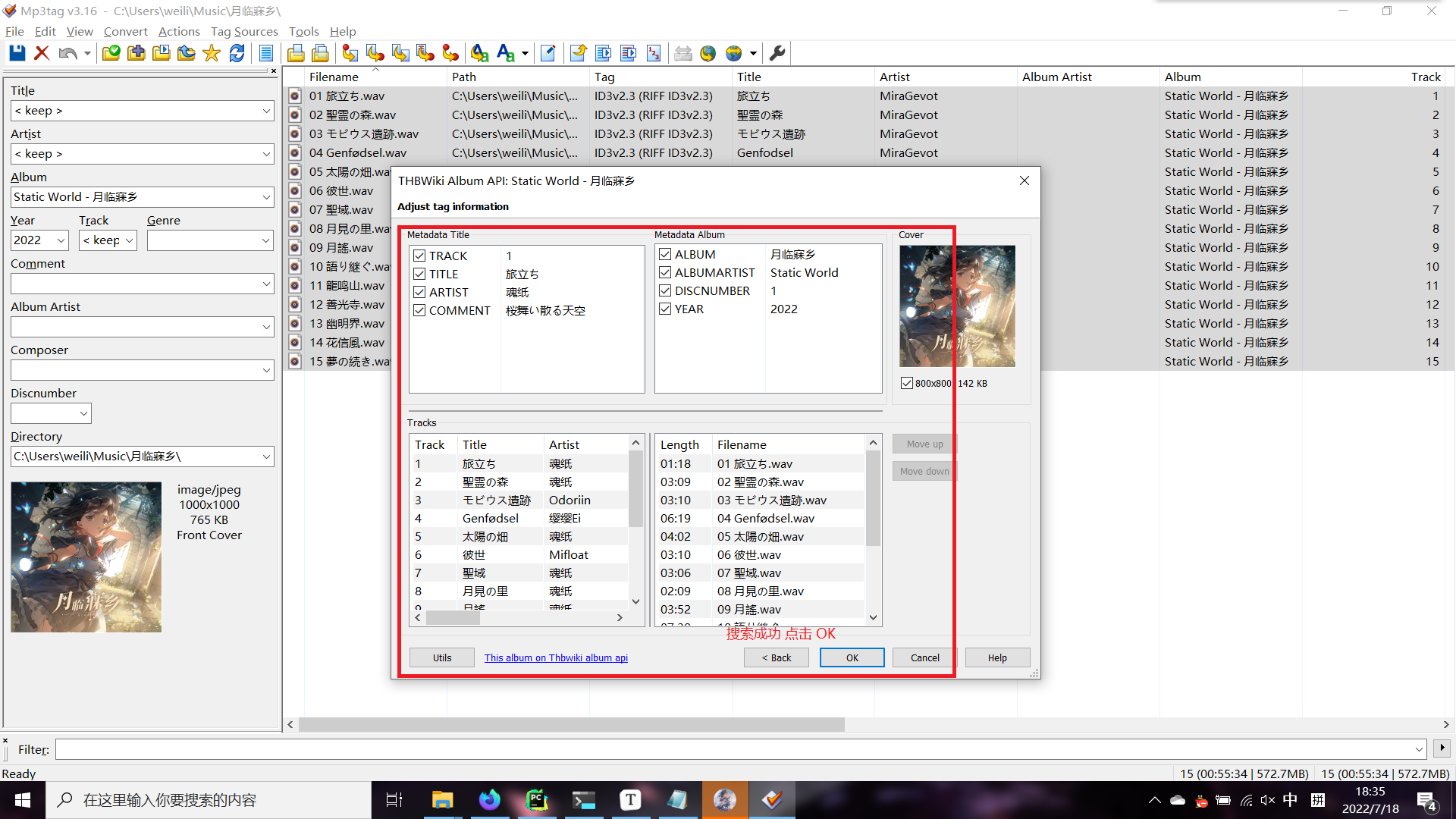
Task: Open the Convert menu
Action: pyautogui.click(x=125, y=32)
